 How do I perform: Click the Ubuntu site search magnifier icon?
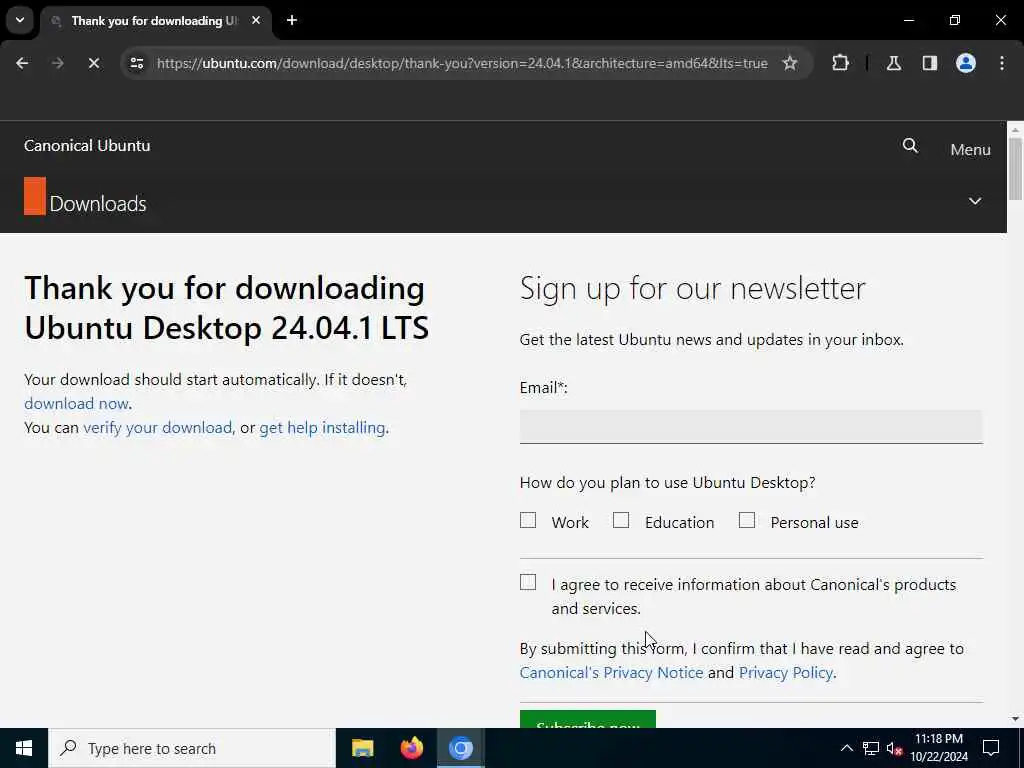pyautogui.click(x=910, y=146)
